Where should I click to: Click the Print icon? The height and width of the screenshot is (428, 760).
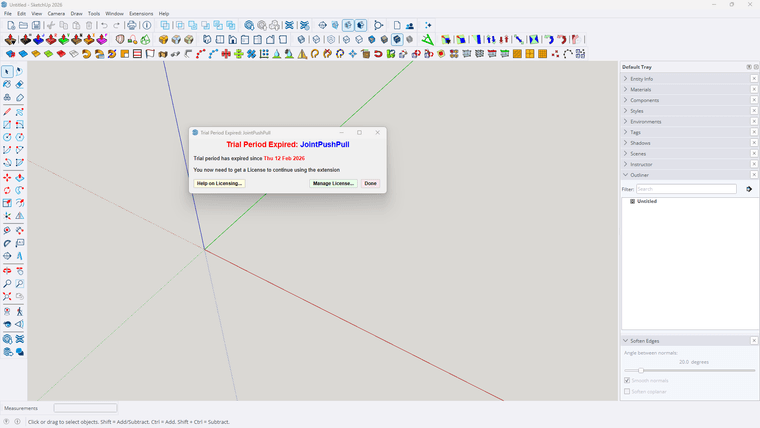point(131,25)
